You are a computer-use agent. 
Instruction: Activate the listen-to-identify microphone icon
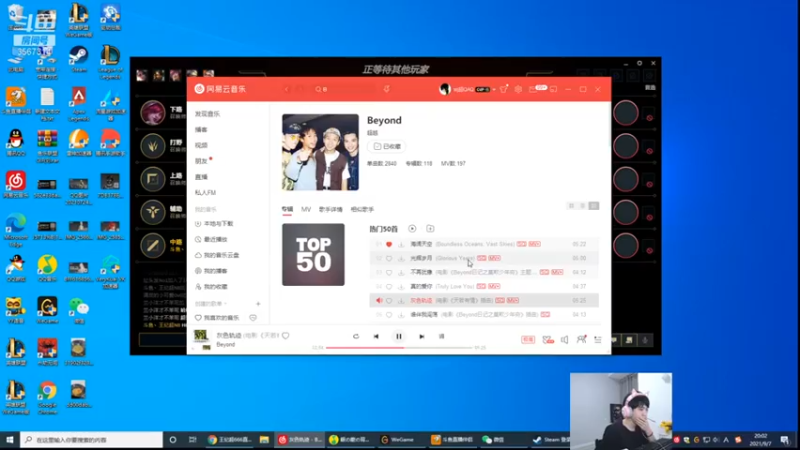[387, 89]
